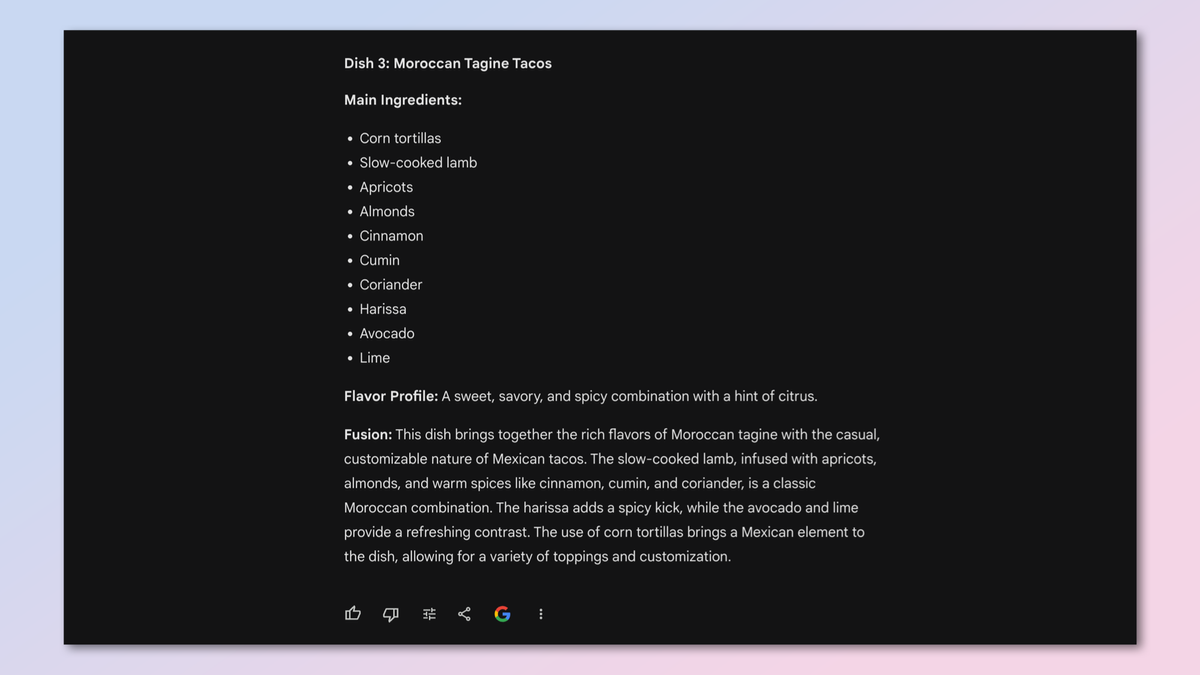
Task: Give a thumbs up to the response
Action: 352,613
